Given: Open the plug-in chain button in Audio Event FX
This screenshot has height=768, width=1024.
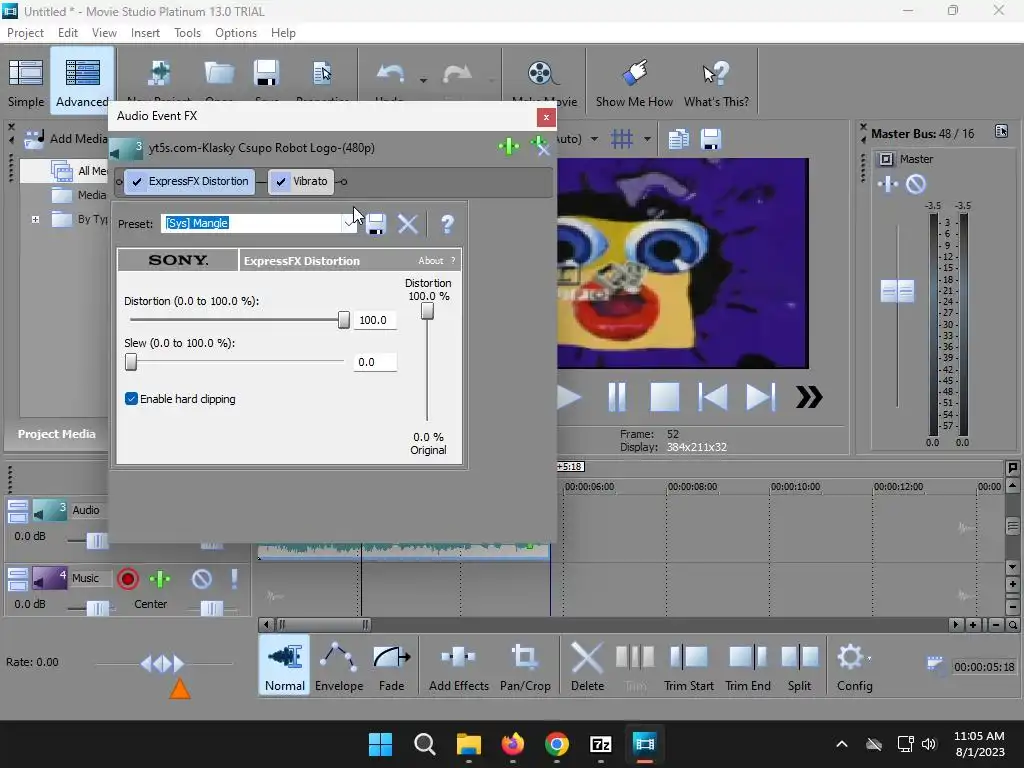Looking at the screenshot, I should click(x=508, y=146).
